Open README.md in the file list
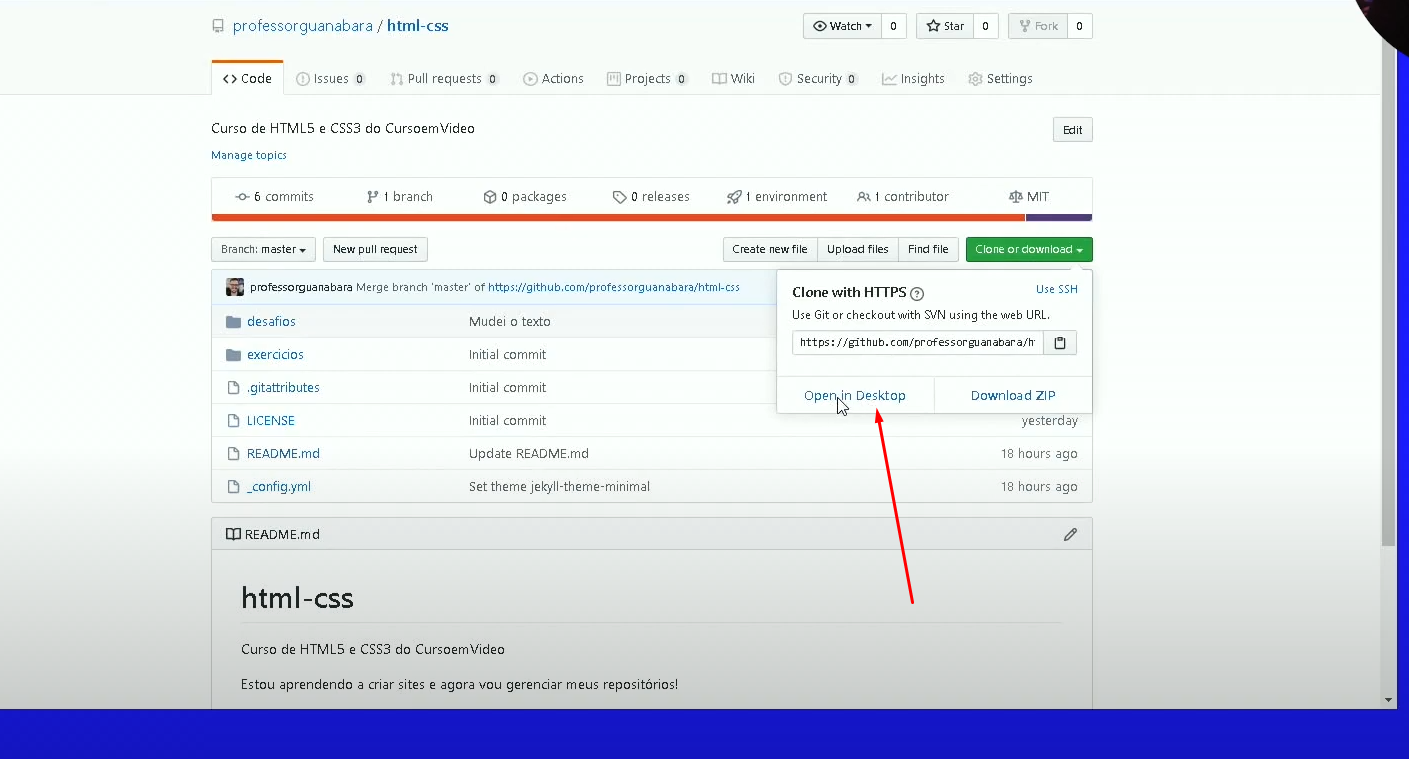 (283, 454)
